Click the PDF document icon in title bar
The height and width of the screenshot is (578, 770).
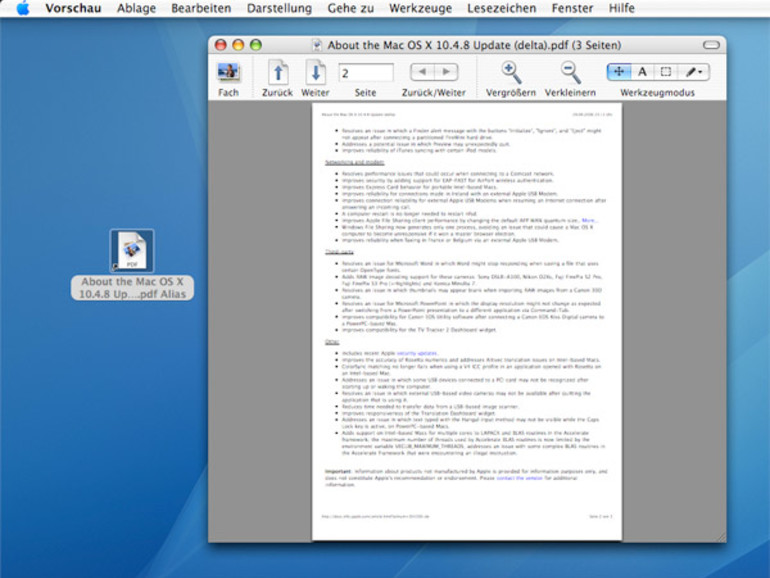click(x=317, y=45)
